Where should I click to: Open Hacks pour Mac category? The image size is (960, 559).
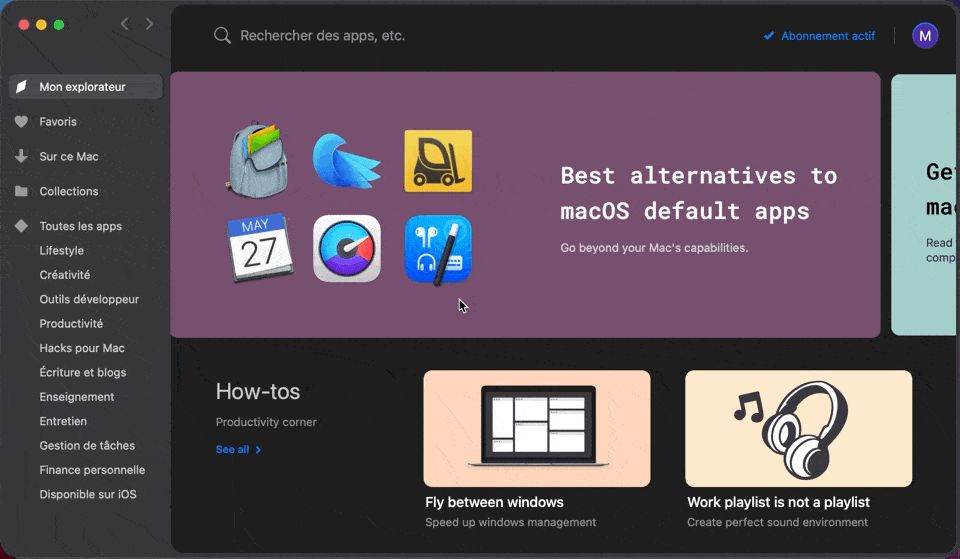82,348
